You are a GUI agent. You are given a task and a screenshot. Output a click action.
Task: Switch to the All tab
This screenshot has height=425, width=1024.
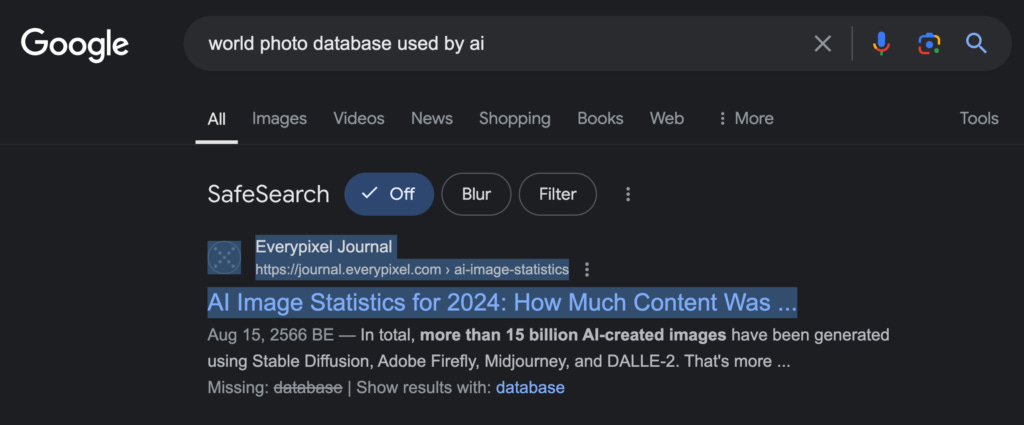217,118
